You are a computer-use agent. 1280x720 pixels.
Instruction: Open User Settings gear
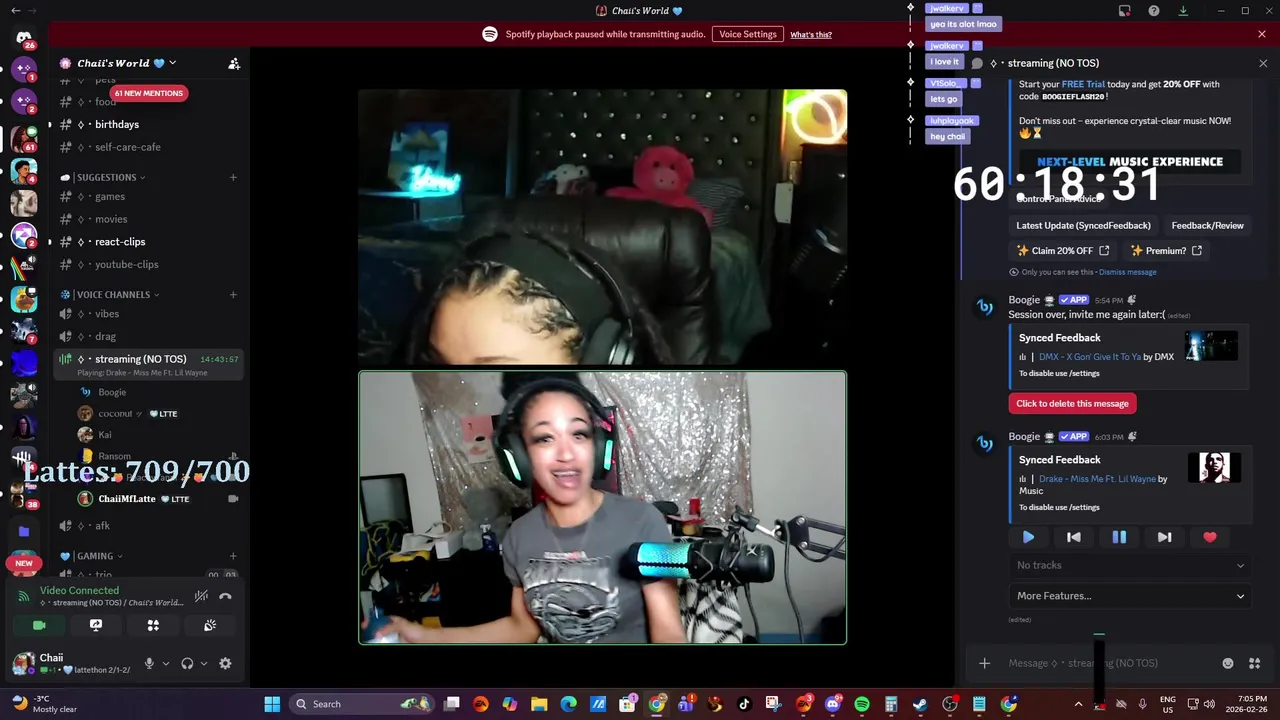(x=225, y=663)
